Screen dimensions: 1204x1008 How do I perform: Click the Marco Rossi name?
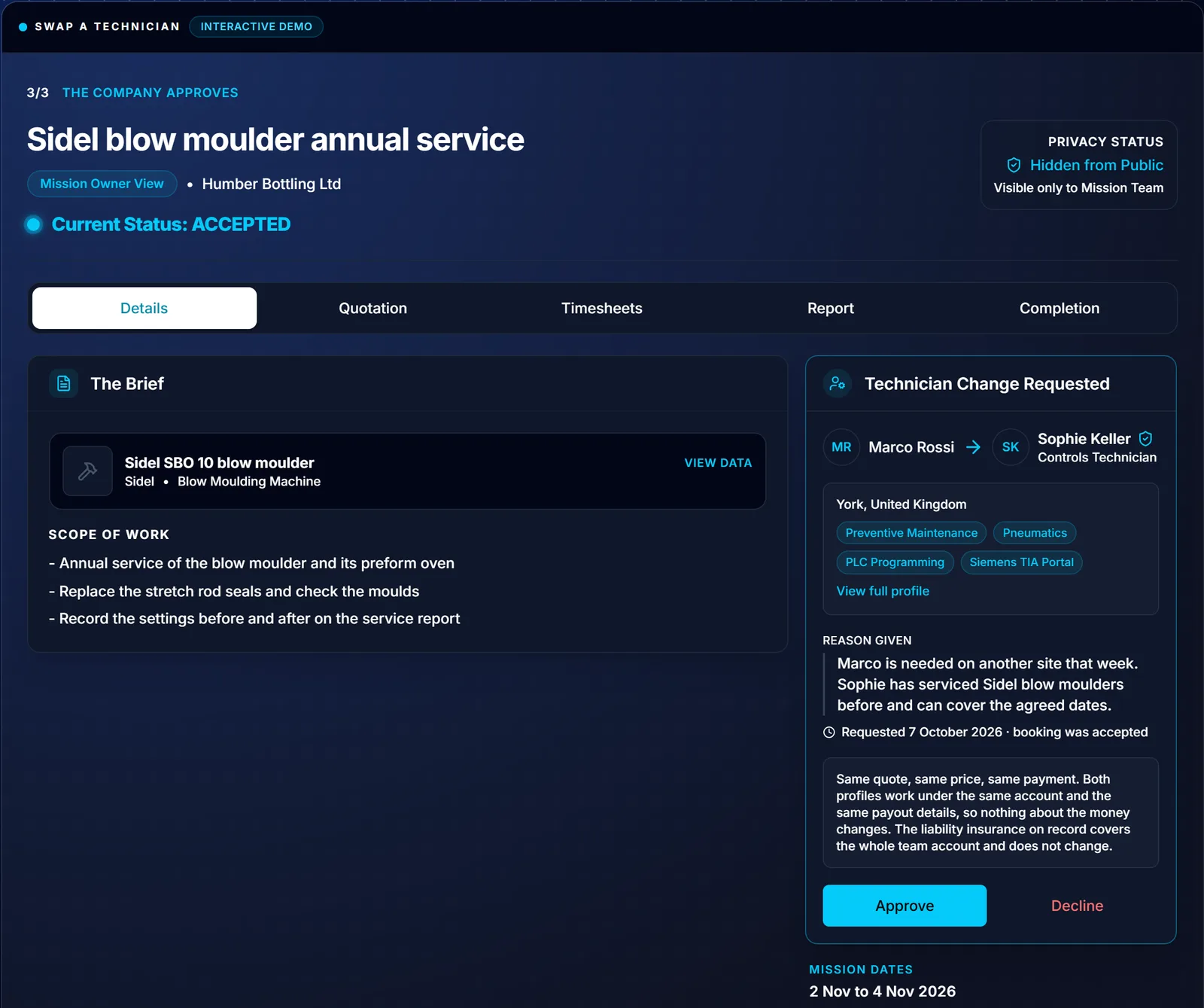[911, 447]
